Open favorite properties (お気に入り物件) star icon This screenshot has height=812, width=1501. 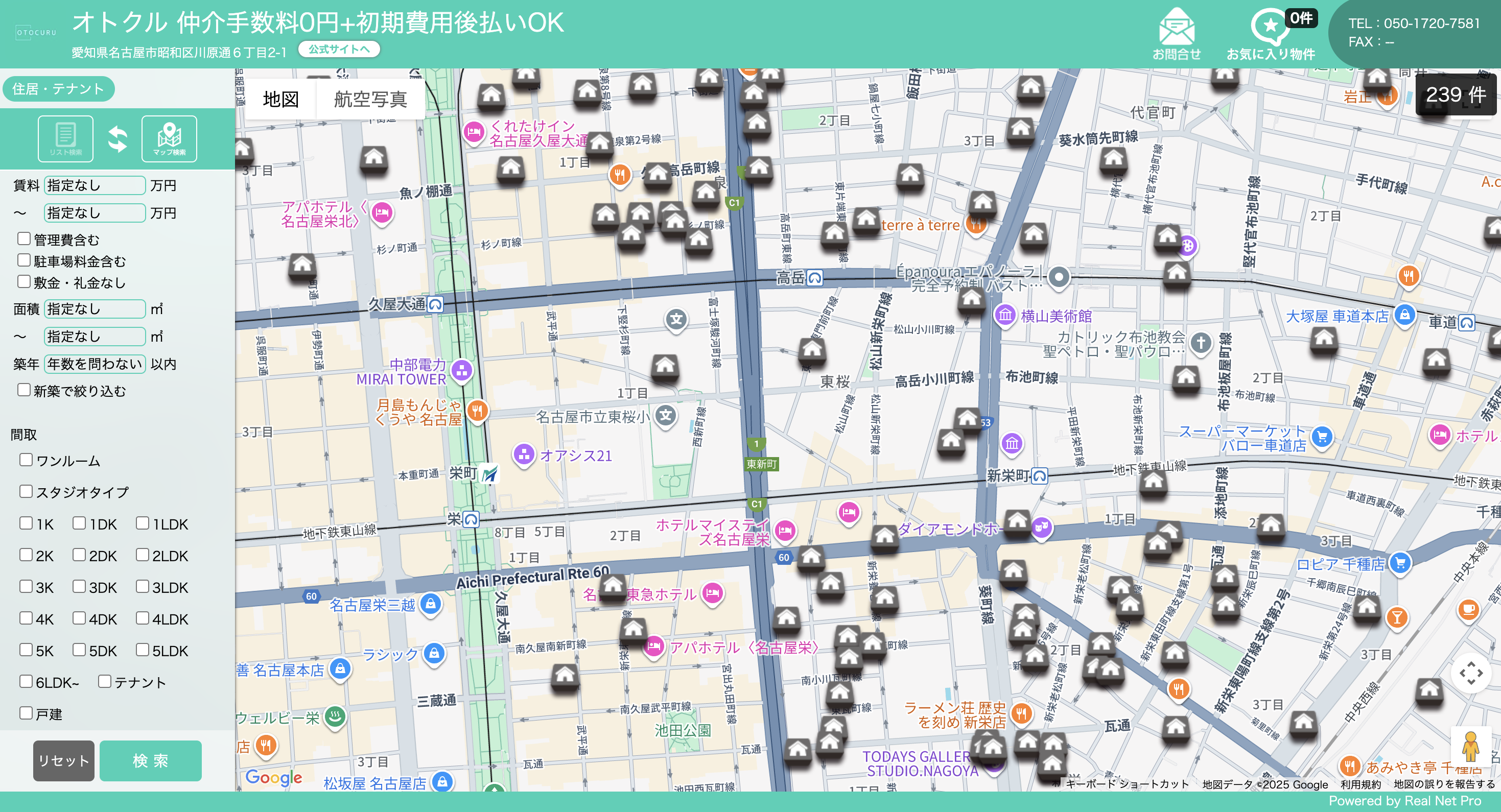pos(1270,34)
